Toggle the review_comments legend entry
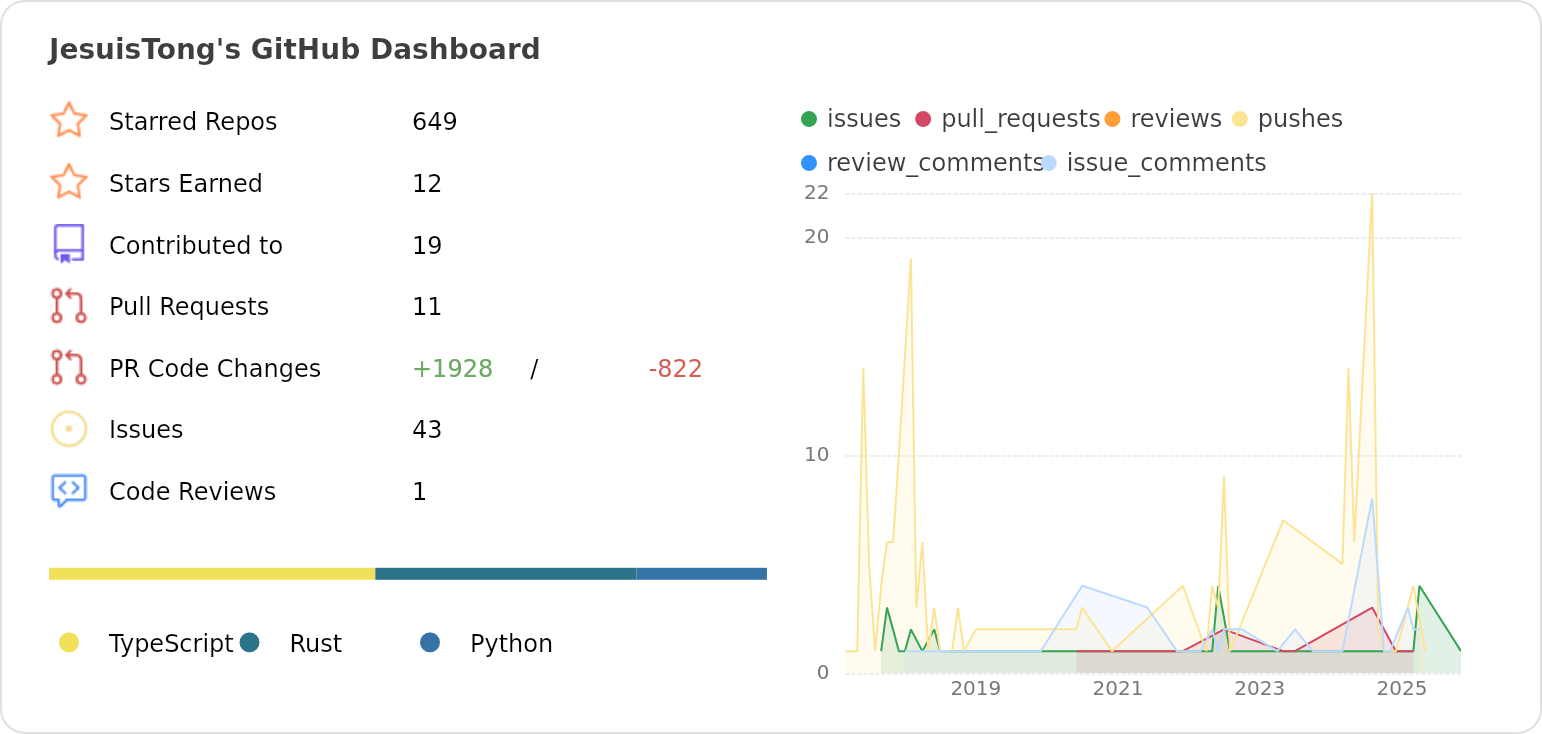 (808, 162)
